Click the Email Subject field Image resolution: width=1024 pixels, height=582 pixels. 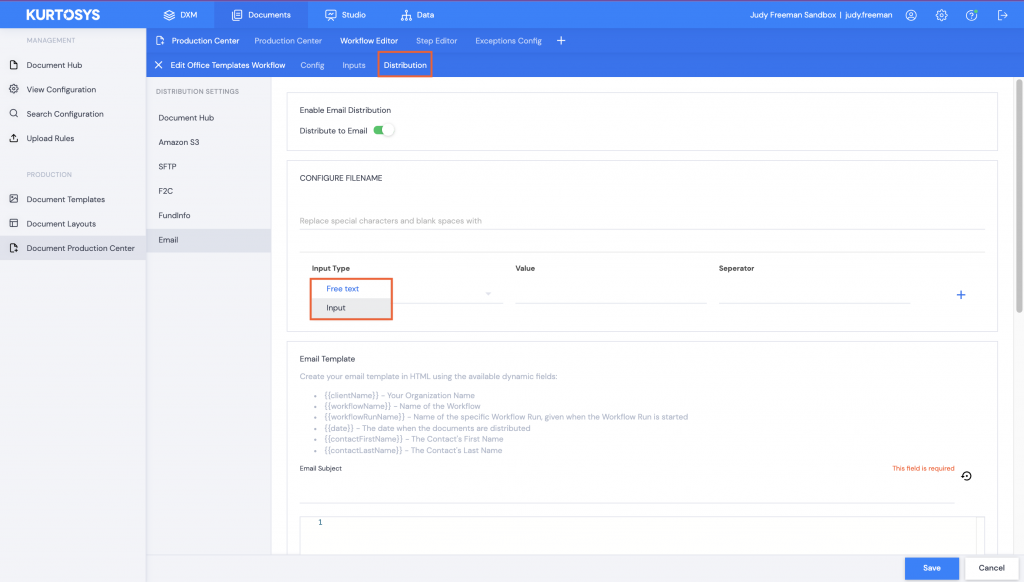tap(627, 490)
